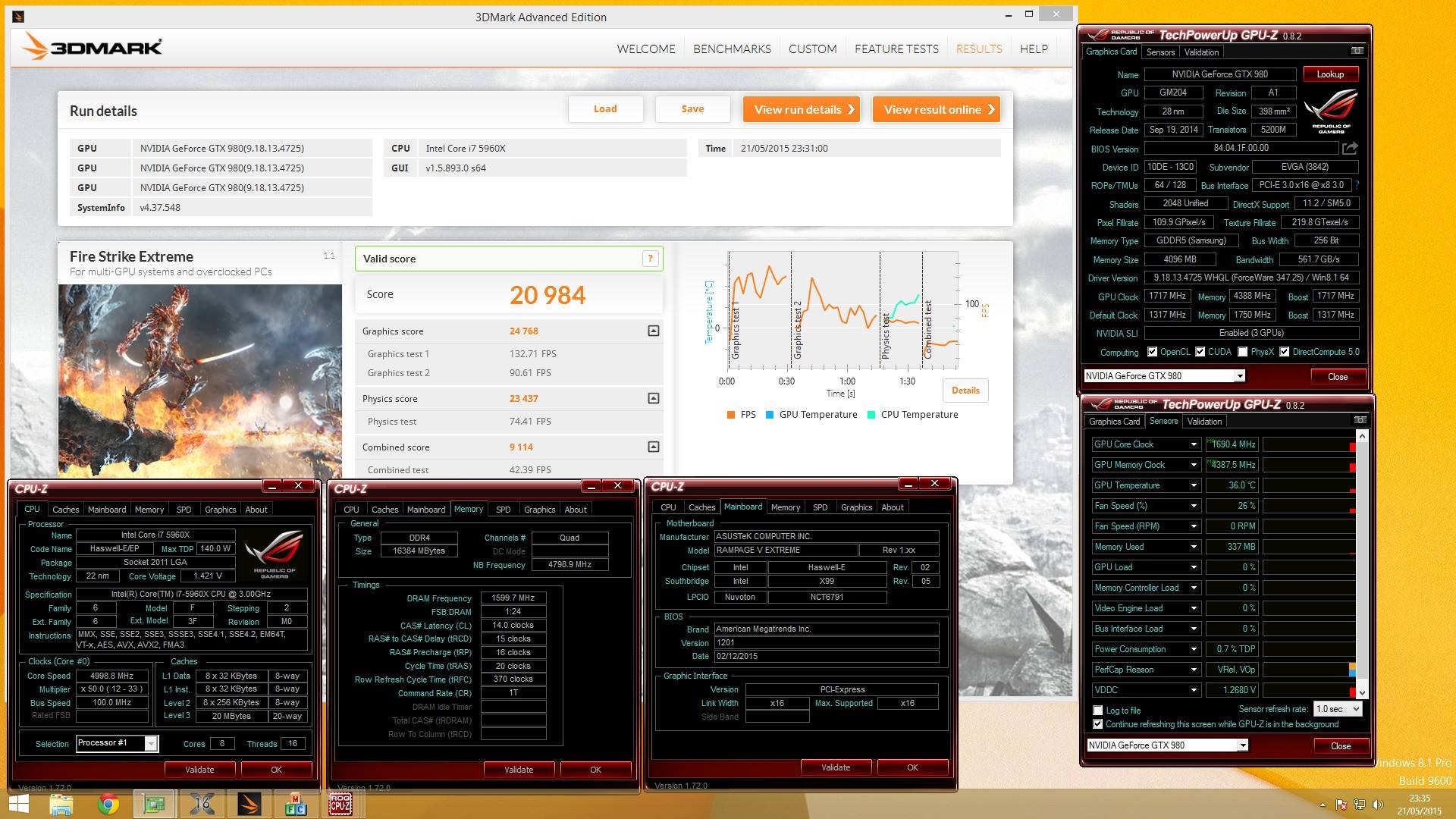1456x819 pixels.
Task: Open the FEATURE TESTS tab in 3DMark
Action: [x=896, y=49]
